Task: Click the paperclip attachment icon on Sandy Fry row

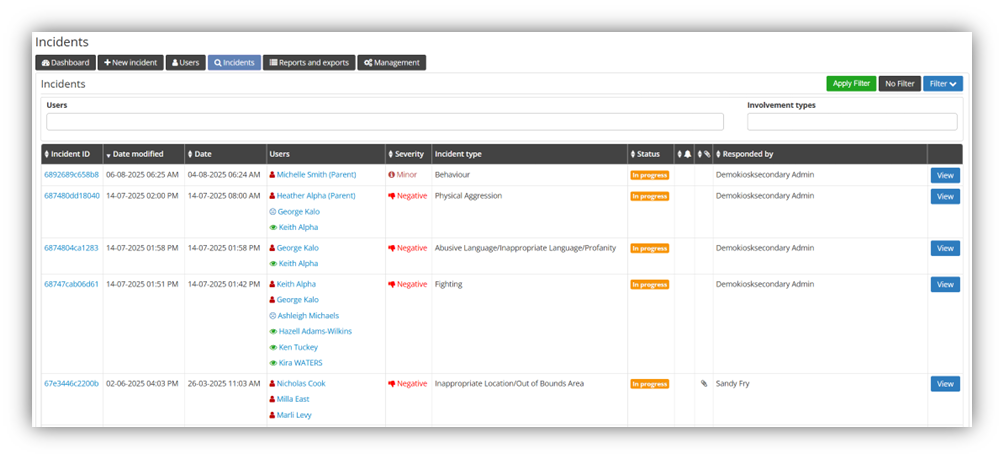Action: 703,383
